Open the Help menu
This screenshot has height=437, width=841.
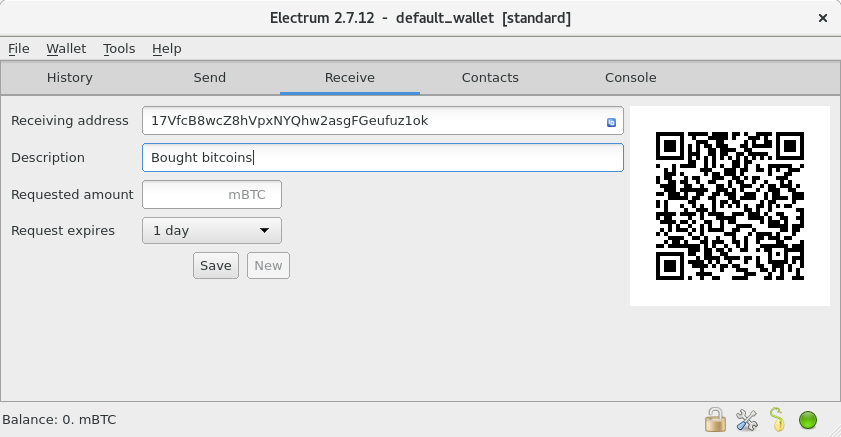point(167,48)
